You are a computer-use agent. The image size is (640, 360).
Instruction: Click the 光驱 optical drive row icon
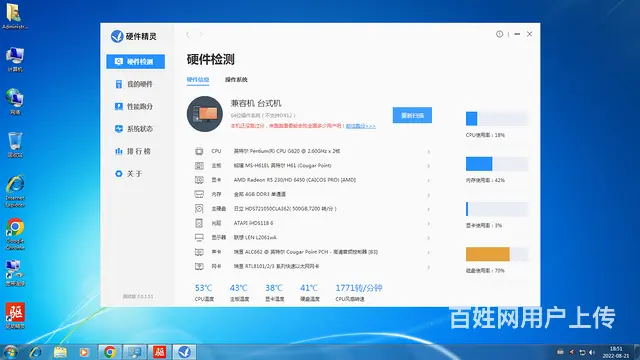199,223
